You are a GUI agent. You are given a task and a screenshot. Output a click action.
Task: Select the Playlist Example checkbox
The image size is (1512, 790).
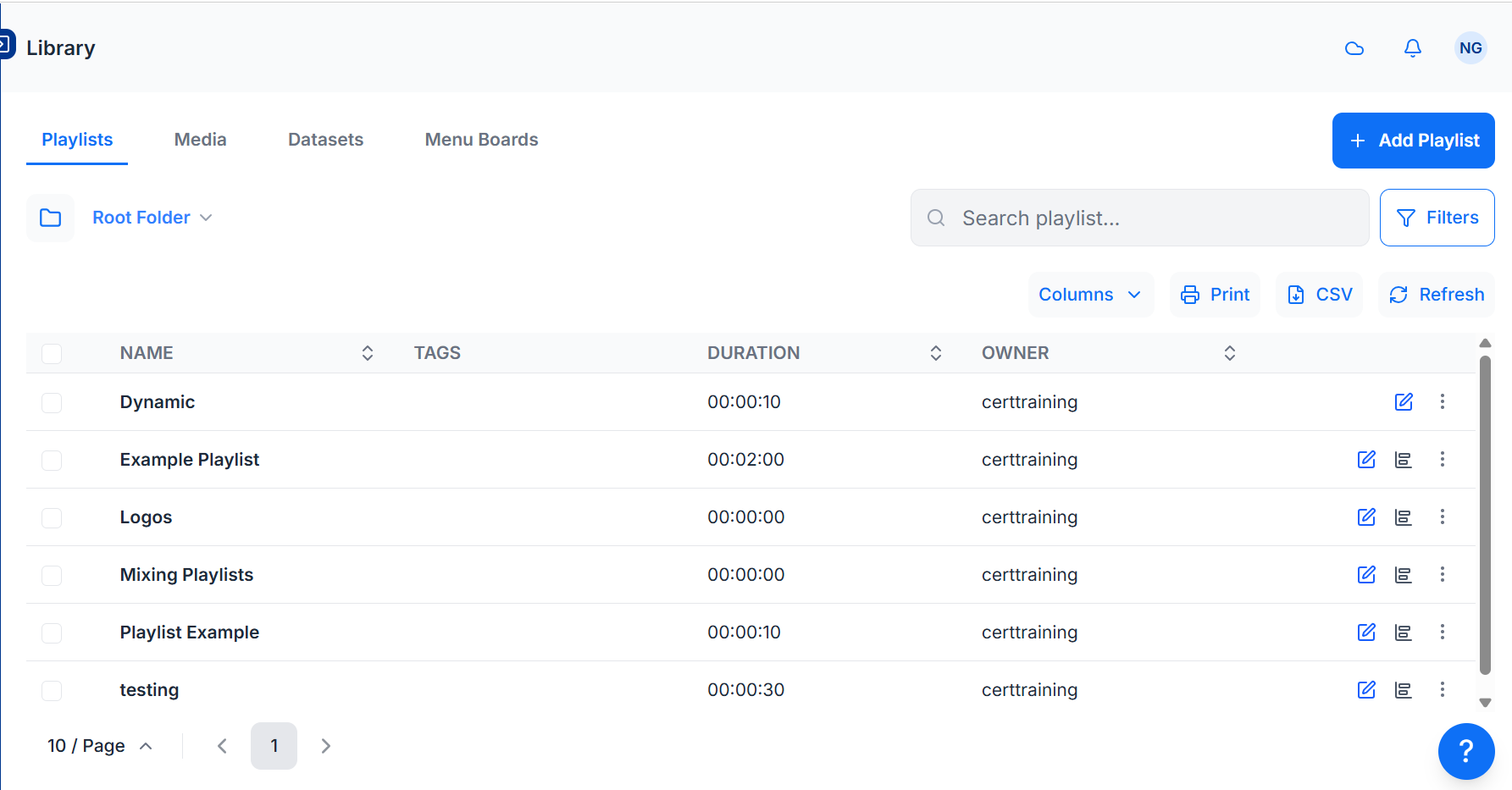click(52, 633)
